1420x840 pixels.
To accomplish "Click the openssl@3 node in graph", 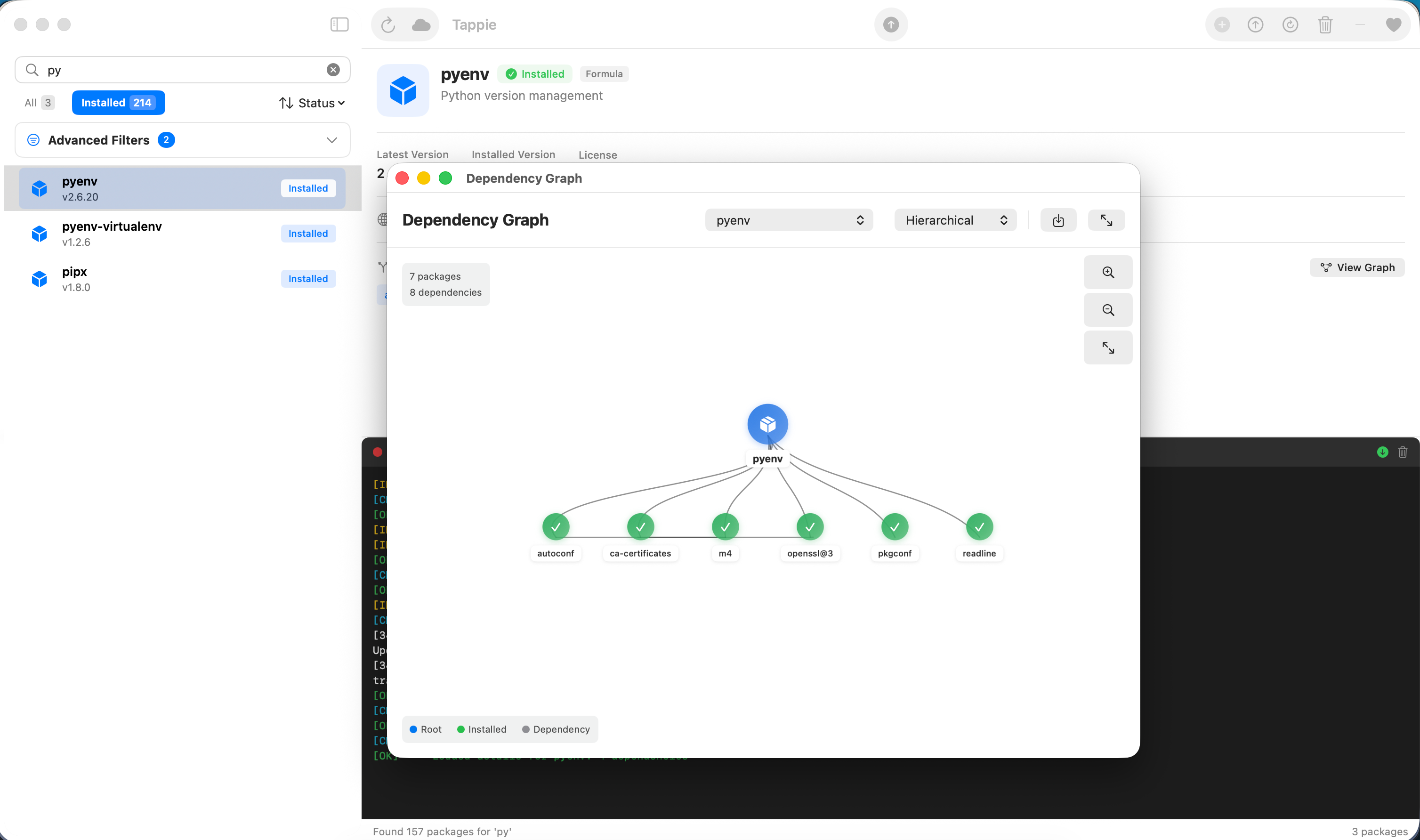I will pyautogui.click(x=809, y=527).
